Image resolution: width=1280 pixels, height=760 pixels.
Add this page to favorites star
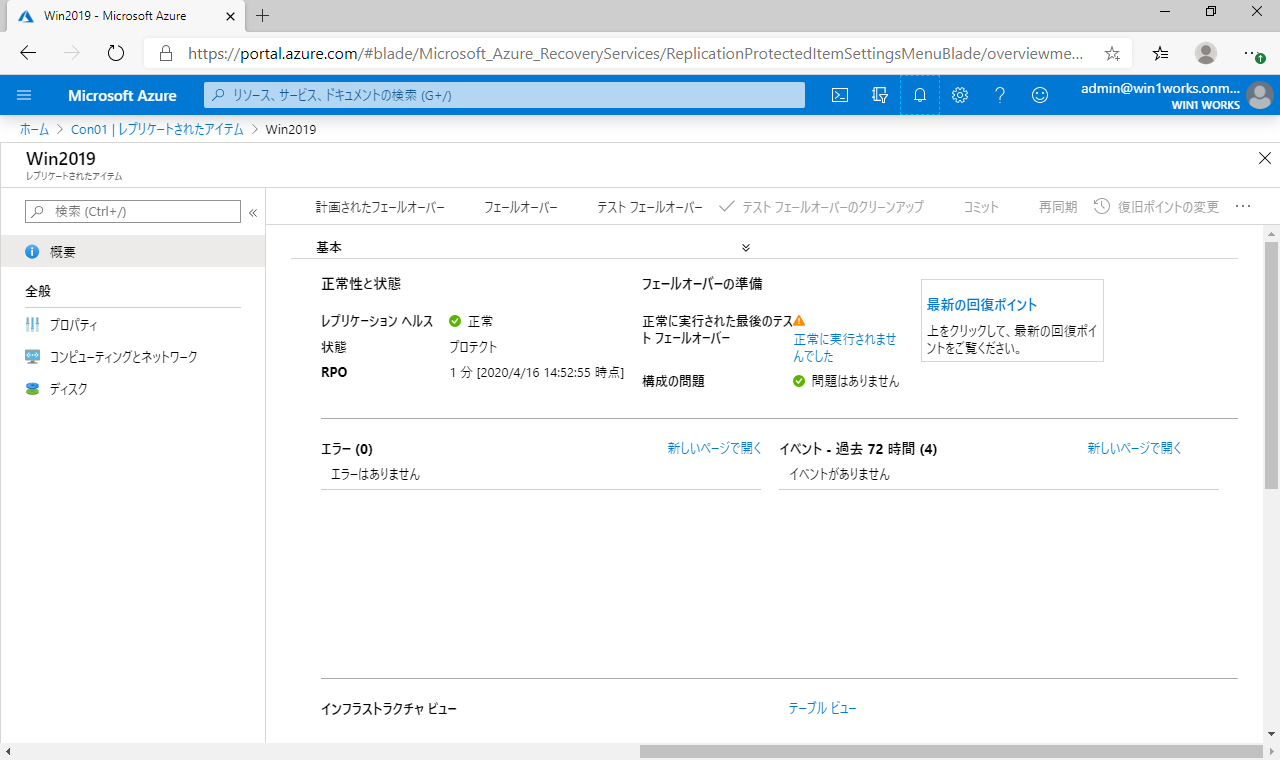coord(1112,53)
